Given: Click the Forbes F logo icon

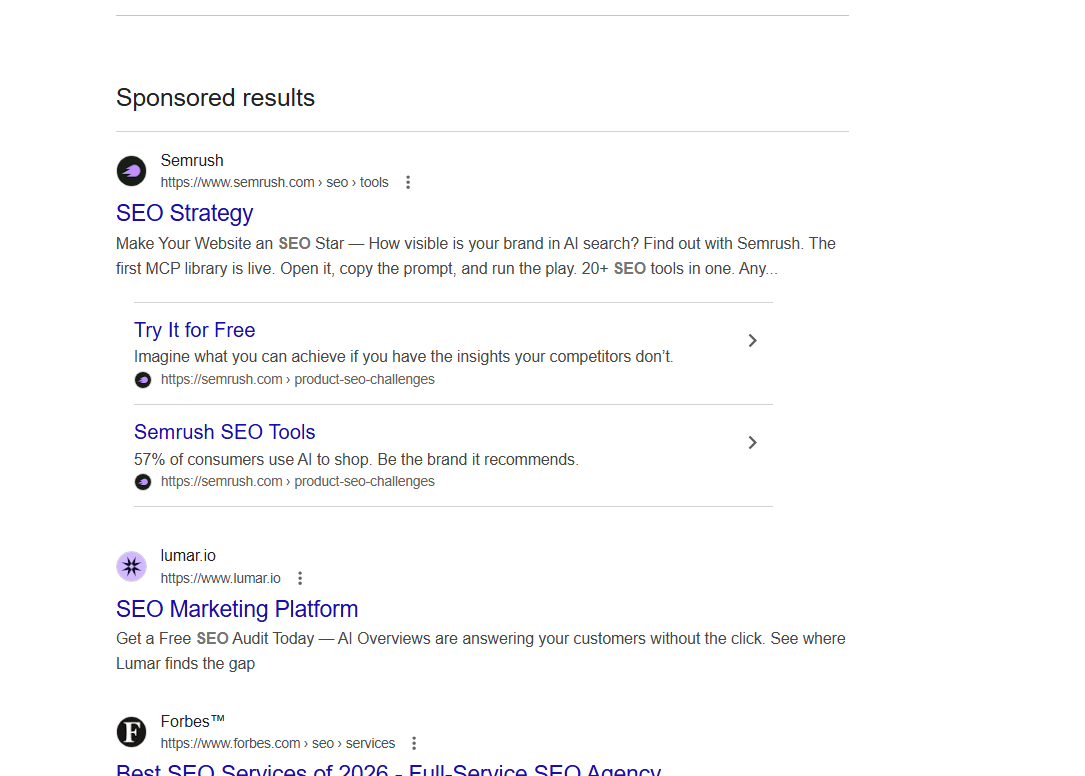Looking at the screenshot, I should [131, 732].
